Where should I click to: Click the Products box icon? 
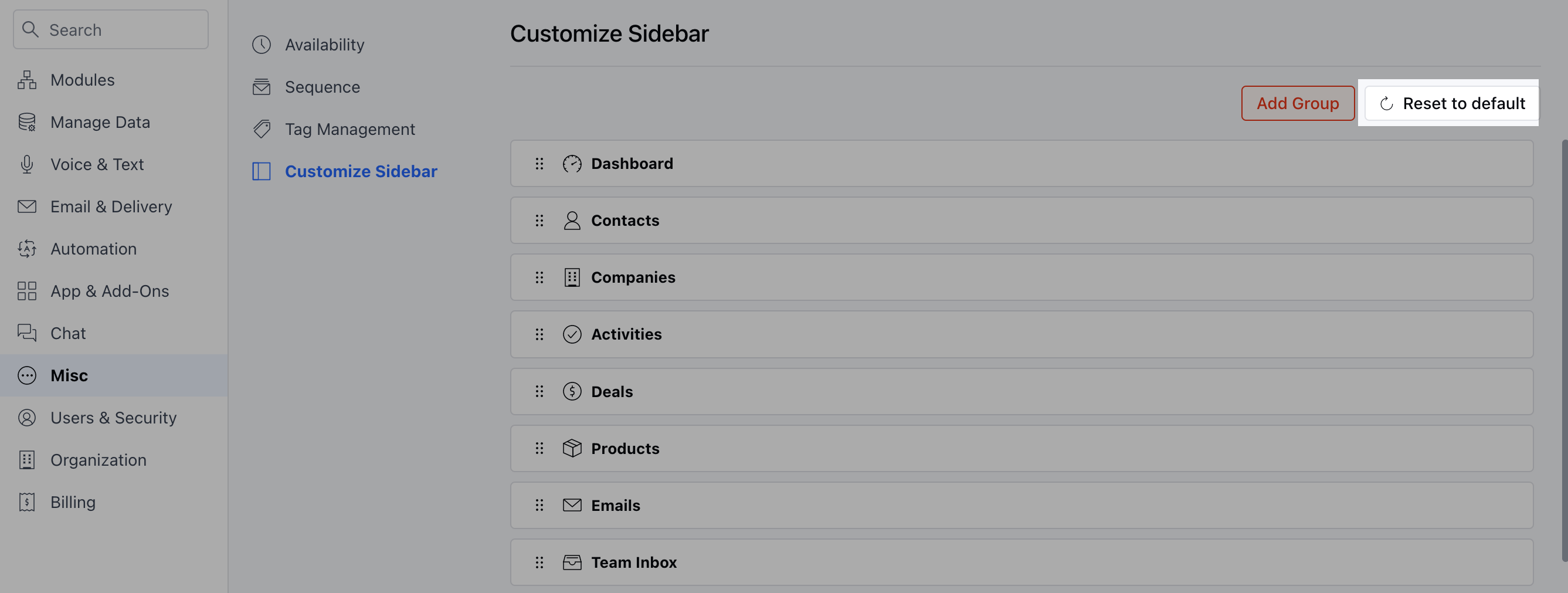572,448
